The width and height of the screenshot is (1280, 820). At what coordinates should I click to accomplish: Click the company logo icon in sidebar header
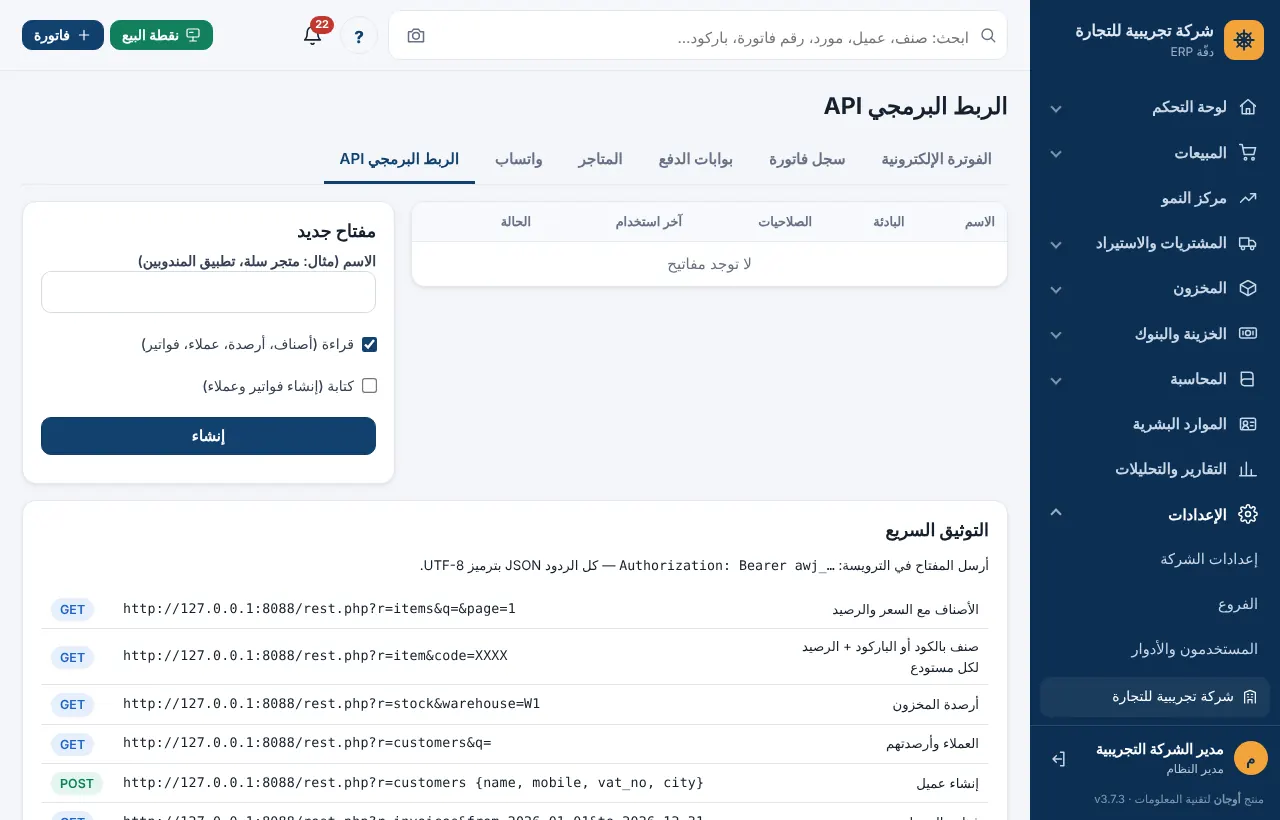(1244, 40)
